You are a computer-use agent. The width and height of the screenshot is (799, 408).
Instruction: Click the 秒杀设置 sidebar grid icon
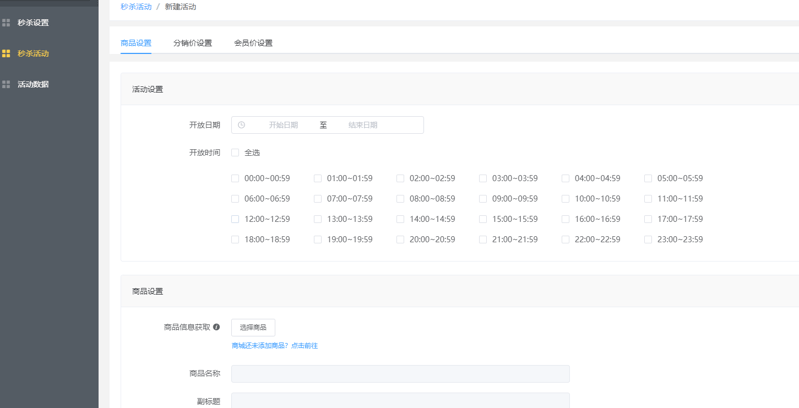(x=6, y=22)
